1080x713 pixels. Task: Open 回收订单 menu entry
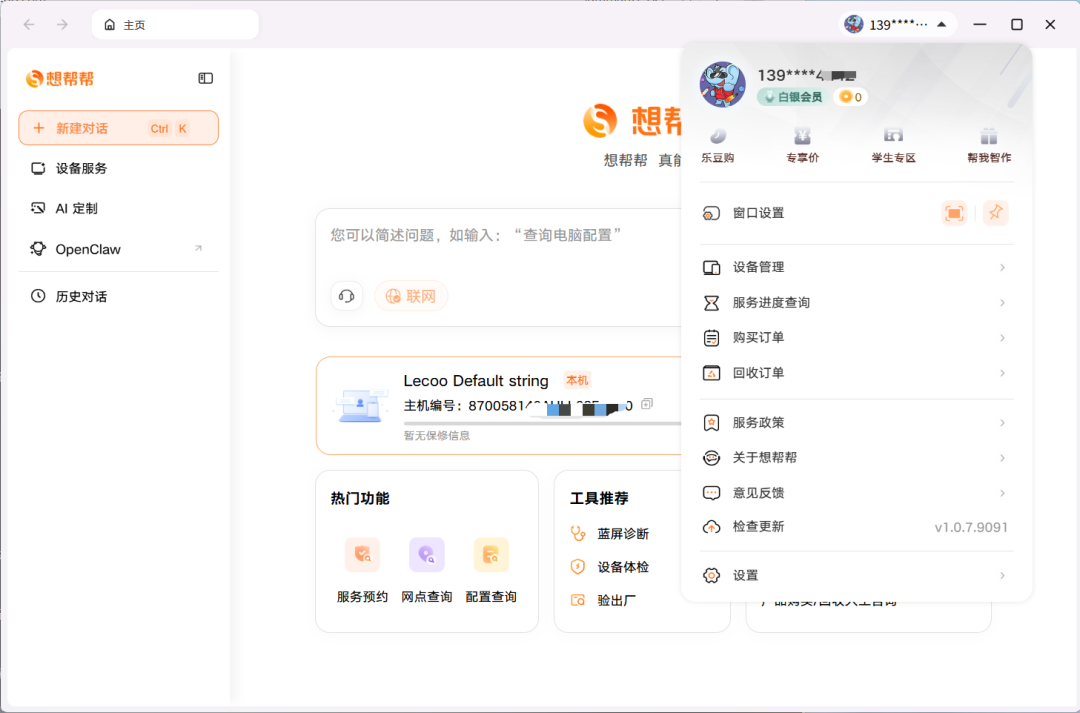point(856,373)
